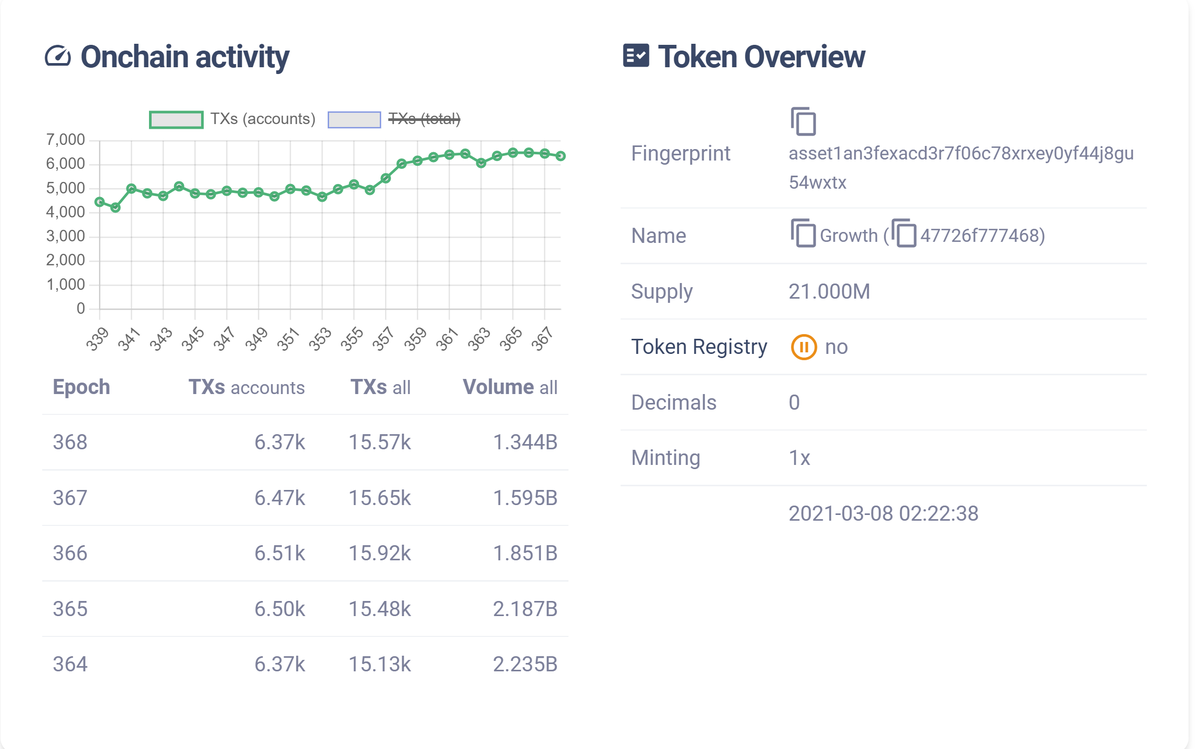Click the blue TXs (total) legend swatch

(x=354, y=119)
